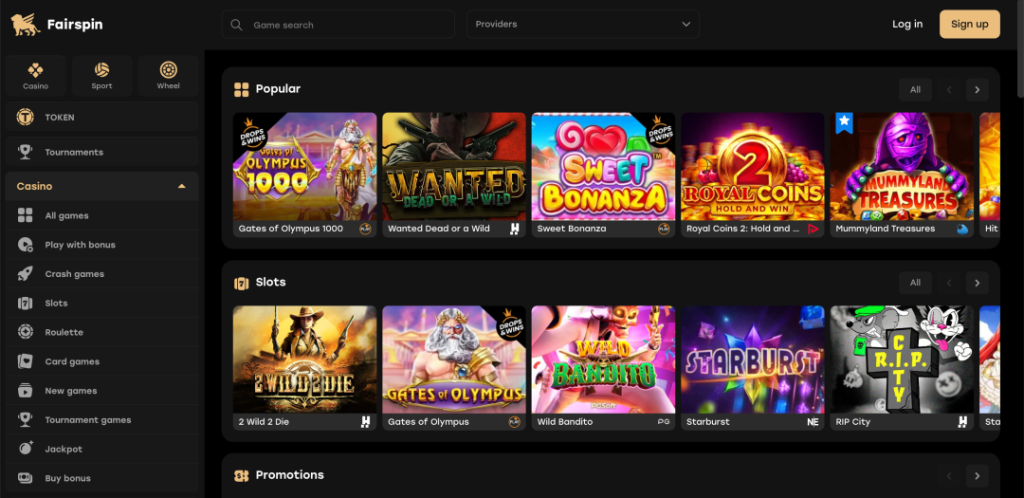Open Wanted Dead or a Wild game
The image size is (1024, 498).
tap(454, 166)
